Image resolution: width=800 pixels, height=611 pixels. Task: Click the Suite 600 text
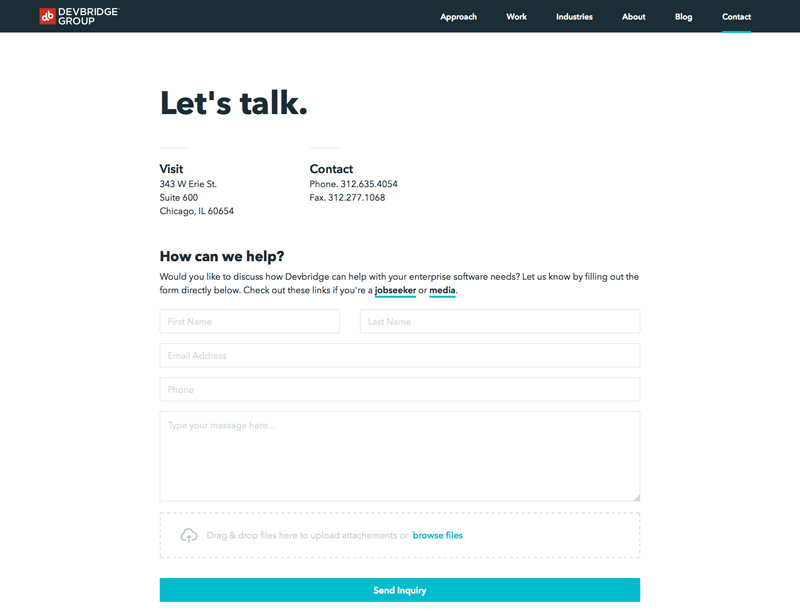coord(179,197)
